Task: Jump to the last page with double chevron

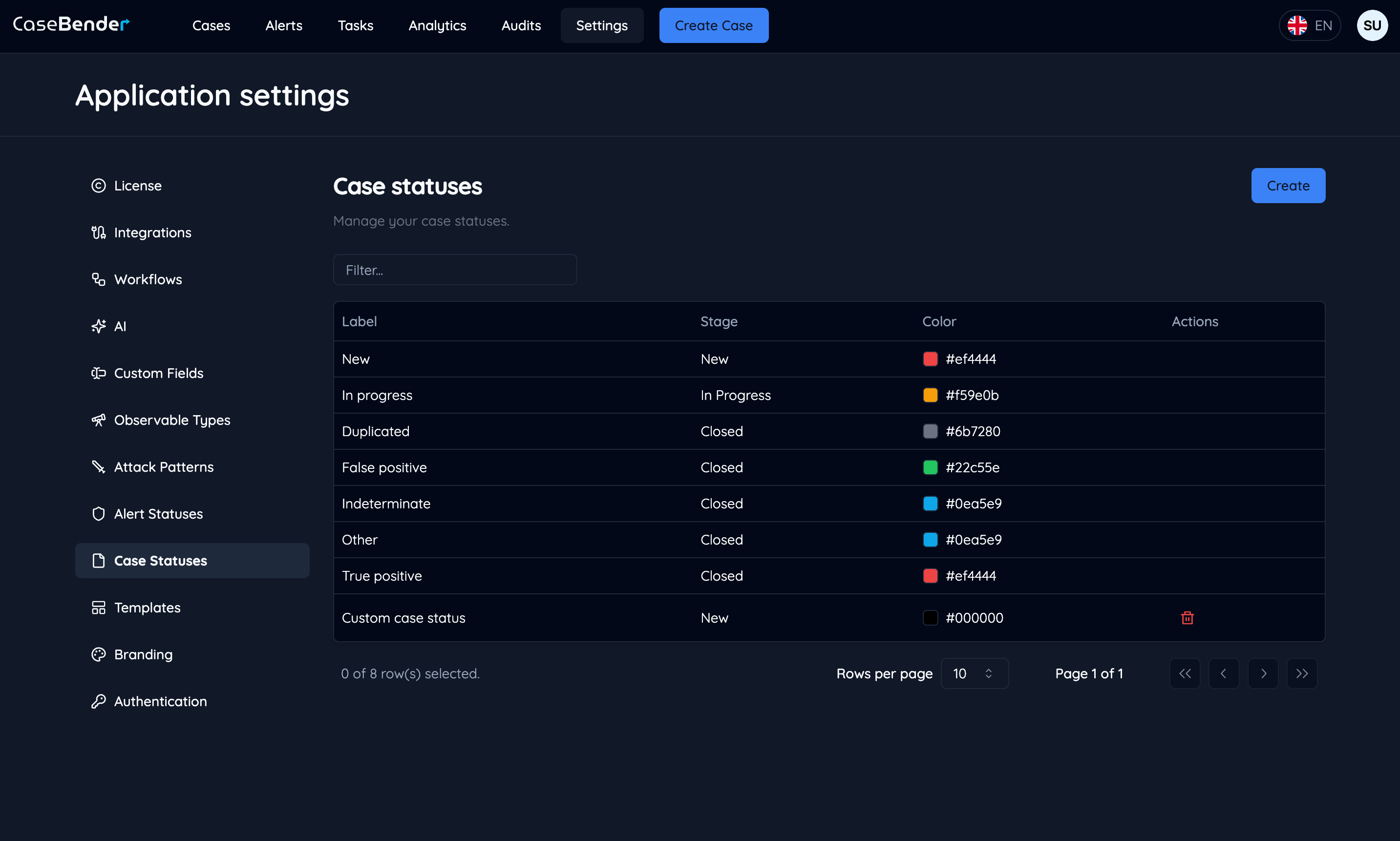Action: pyautogui.click(x=1302, y=673)
